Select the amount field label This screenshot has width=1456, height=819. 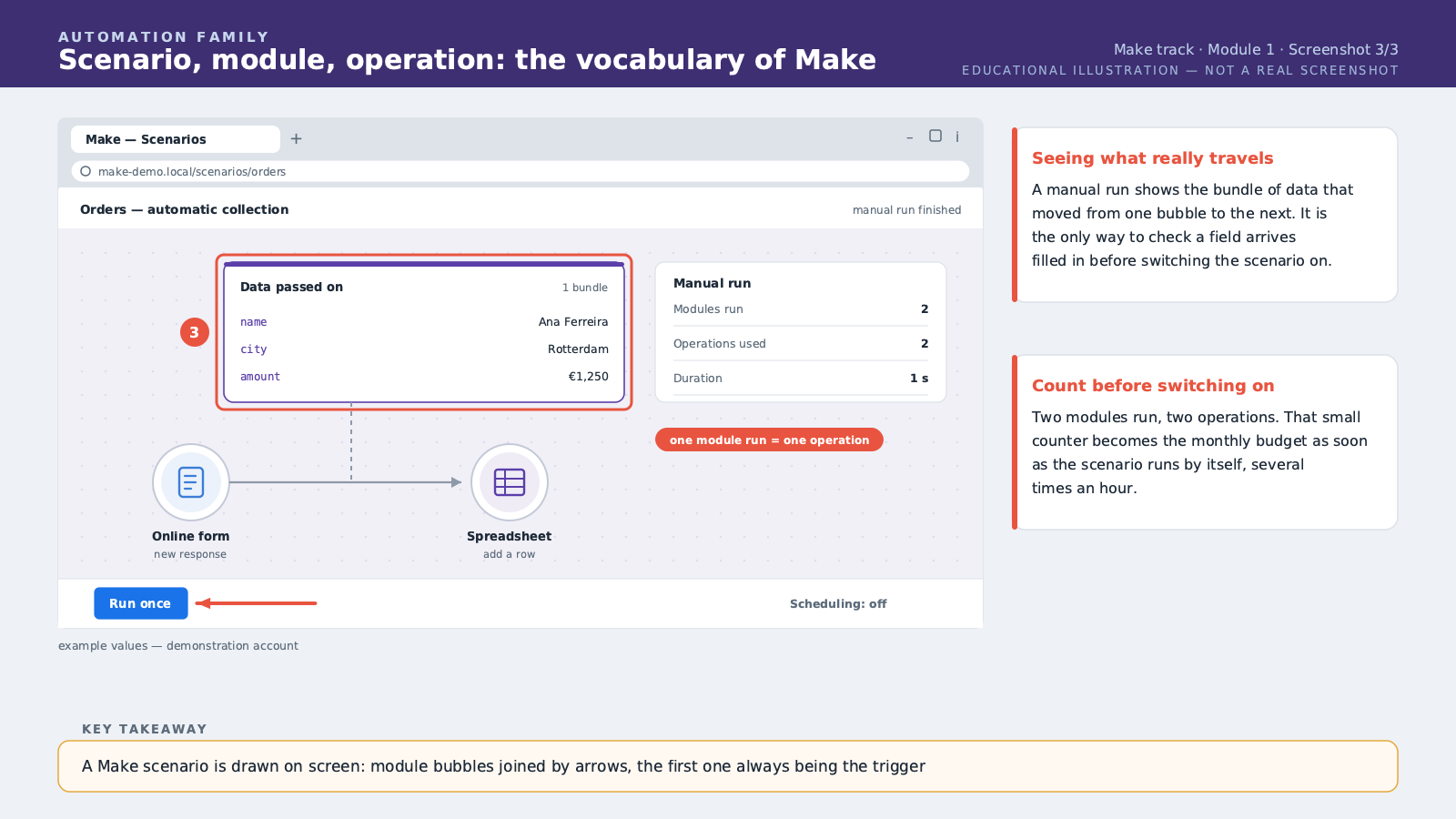(x=260, y=377)
